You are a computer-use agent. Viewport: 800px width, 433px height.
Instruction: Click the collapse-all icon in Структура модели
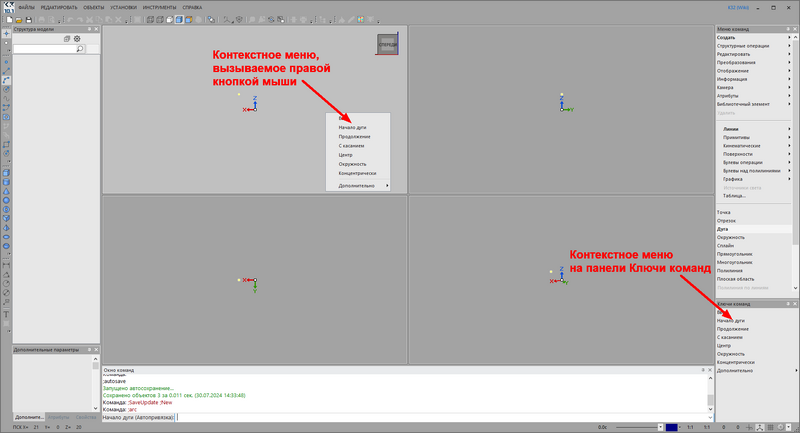click(67, 39)
